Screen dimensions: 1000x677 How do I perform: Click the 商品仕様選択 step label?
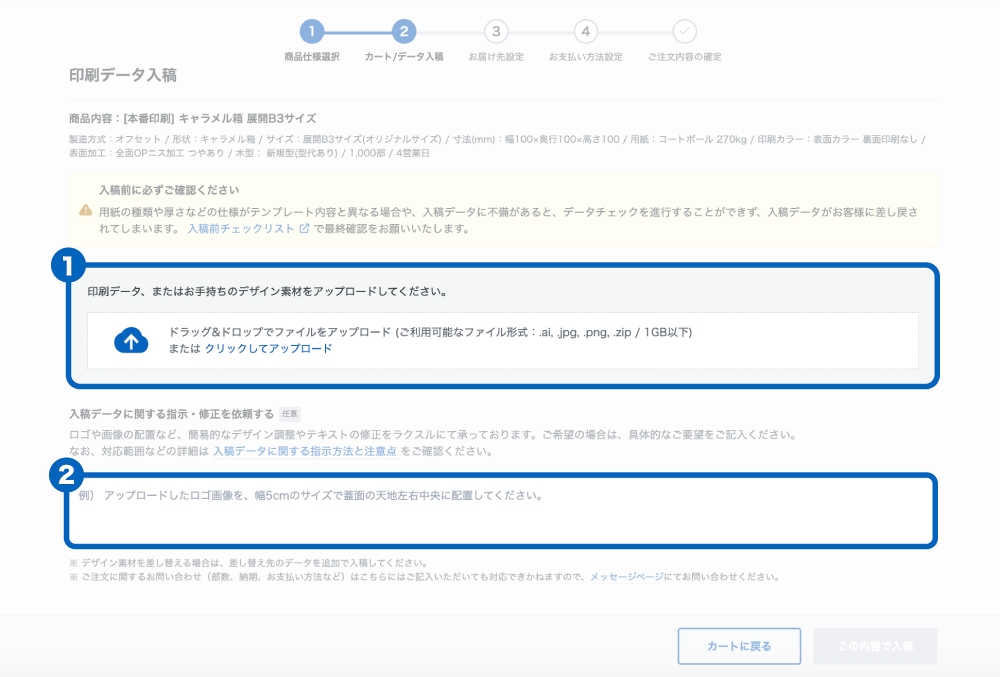[312, 57]
